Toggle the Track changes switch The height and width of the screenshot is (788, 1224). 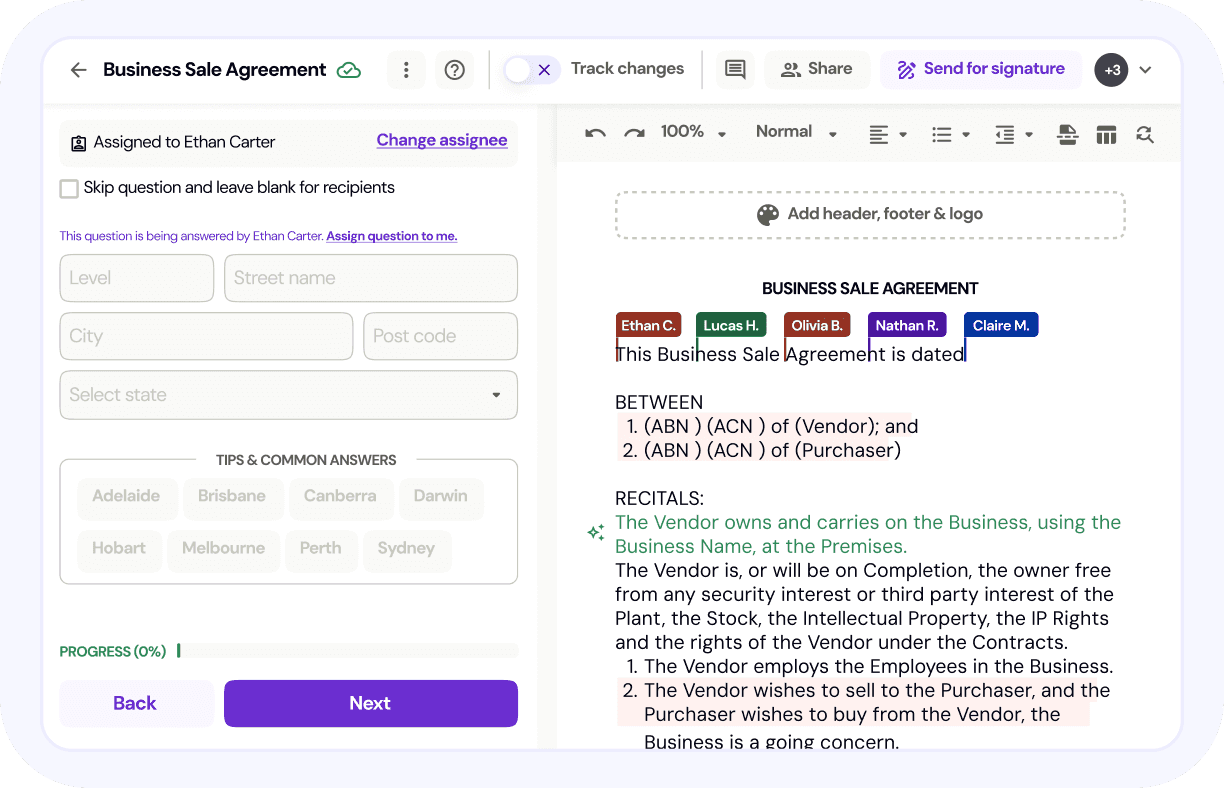point(530,70)
